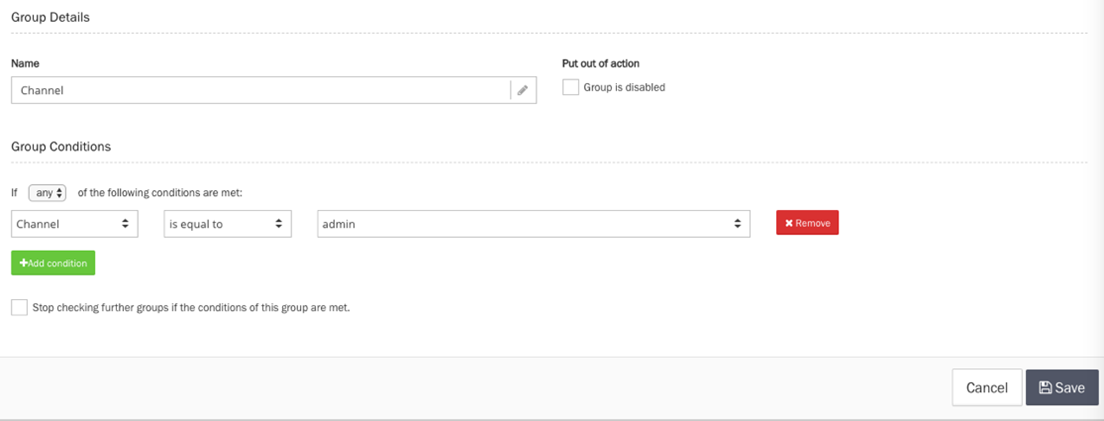This screenshot has width=1104, height=421.
Task: Click the X icon on the Remove button
Action: pos(789,223)
